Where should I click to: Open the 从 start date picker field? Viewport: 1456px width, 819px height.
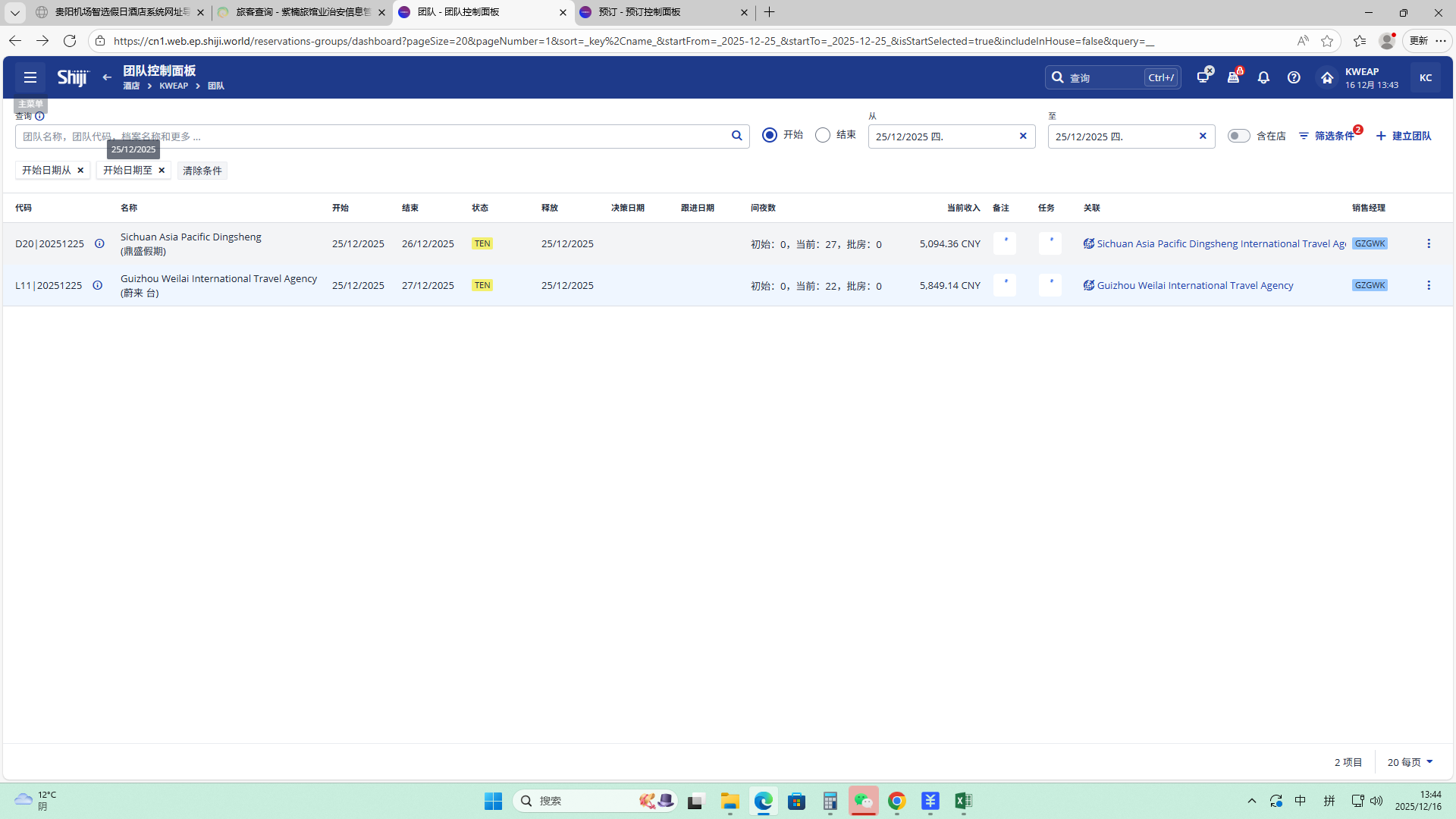(940, 136)
